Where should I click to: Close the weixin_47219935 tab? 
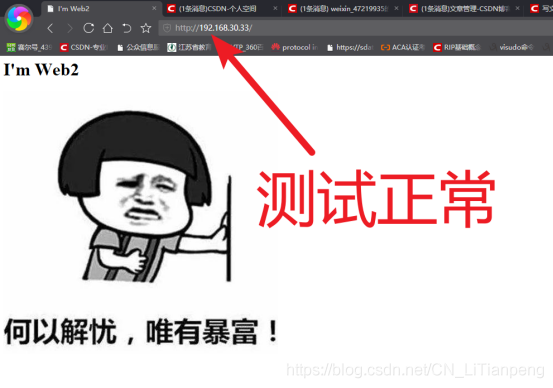click(x=396, y=8)
